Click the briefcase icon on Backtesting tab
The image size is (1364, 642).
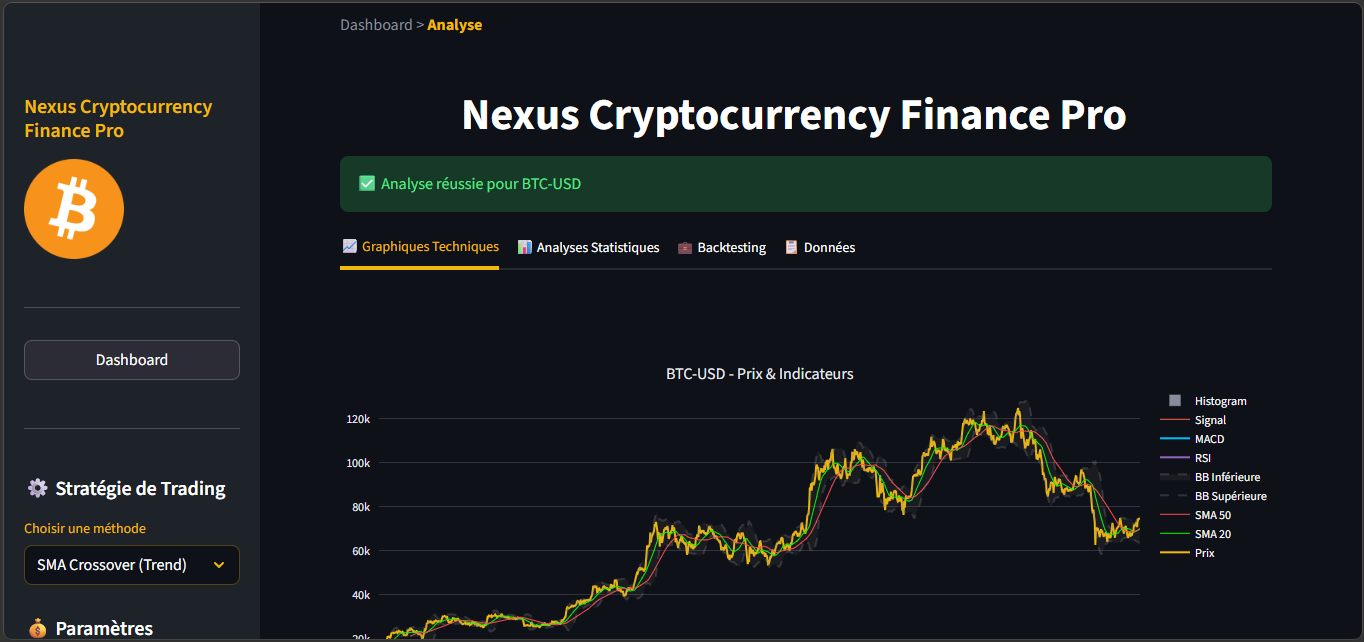click(685, 247)
